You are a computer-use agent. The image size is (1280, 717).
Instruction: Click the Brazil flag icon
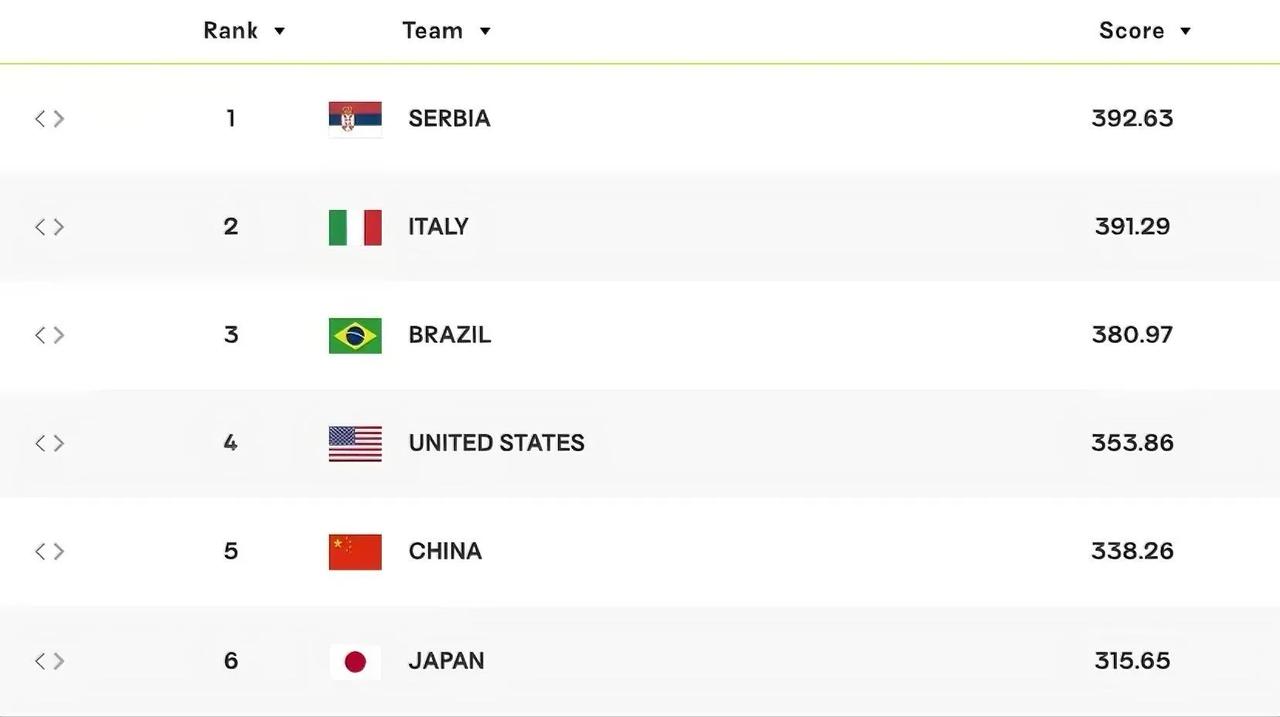(x=355, y=335)
